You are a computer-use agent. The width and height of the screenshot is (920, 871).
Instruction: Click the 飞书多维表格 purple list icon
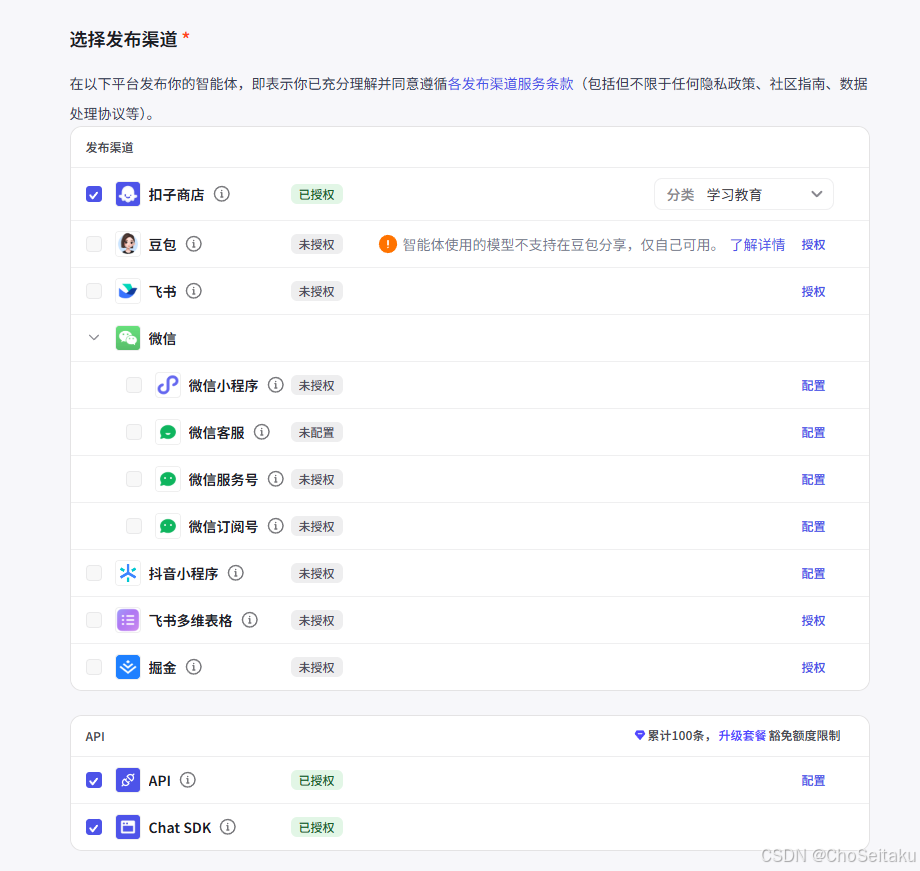click(x=128, y=620)
